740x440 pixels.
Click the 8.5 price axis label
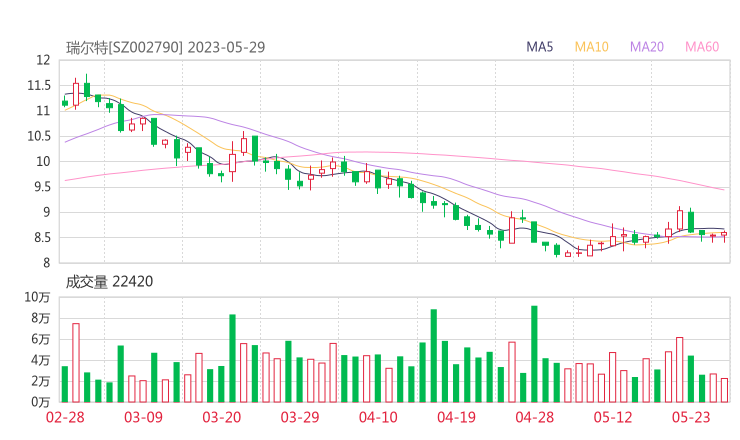(x=42, y=237)
